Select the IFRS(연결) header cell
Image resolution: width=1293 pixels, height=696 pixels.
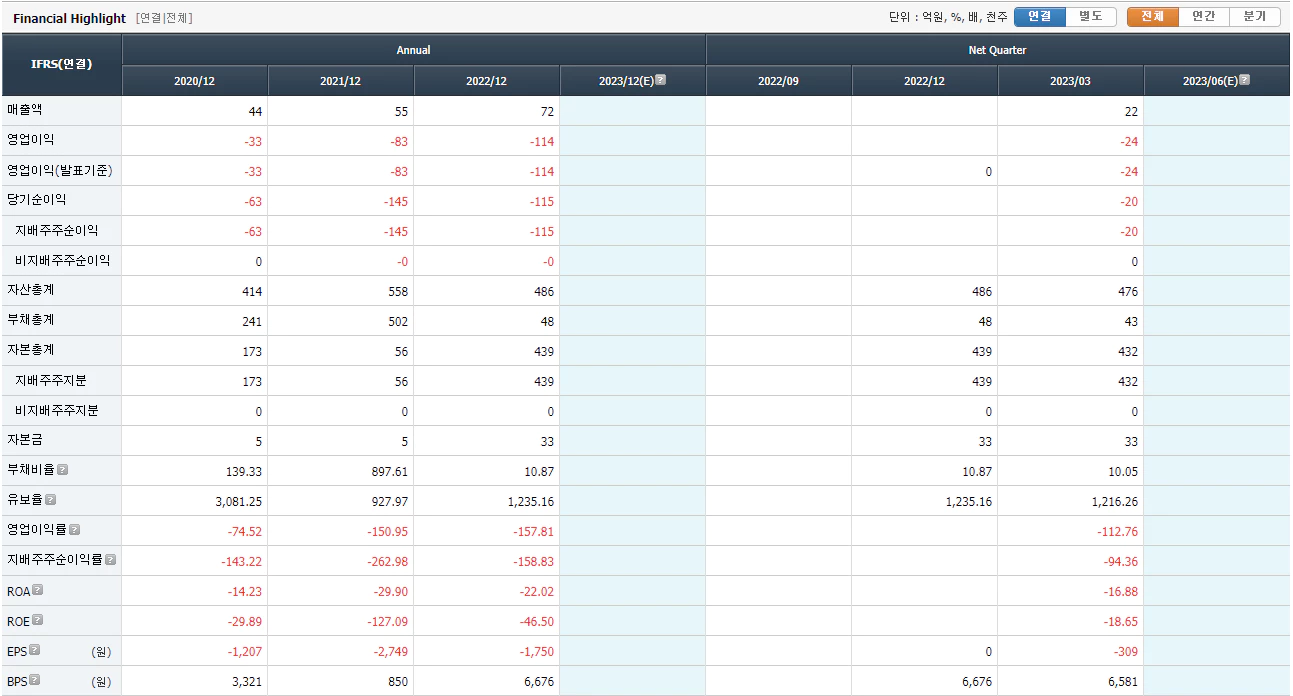coord(62,65)
